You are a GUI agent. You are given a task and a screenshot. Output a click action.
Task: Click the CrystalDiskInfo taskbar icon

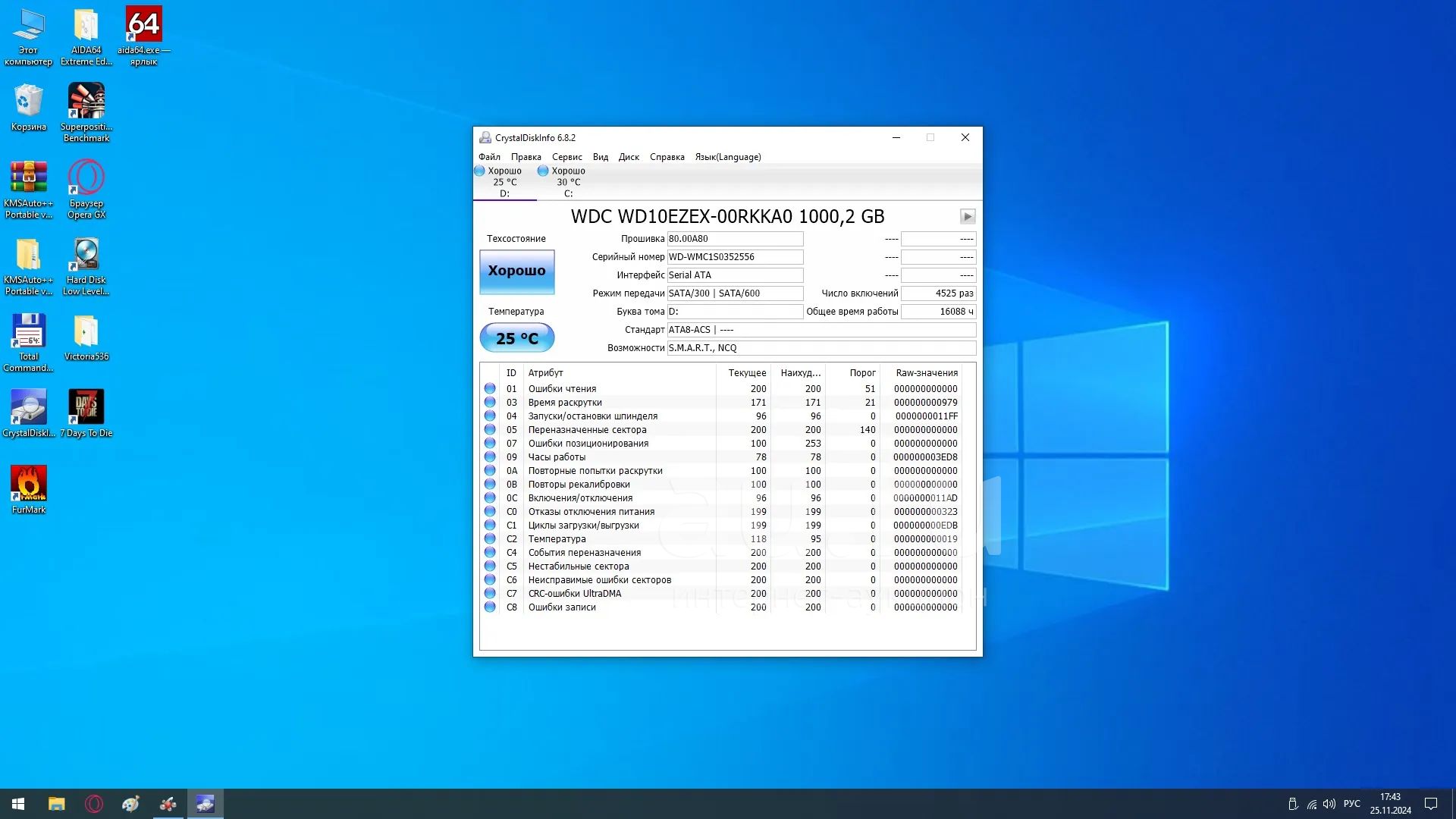tap(206, 804)
